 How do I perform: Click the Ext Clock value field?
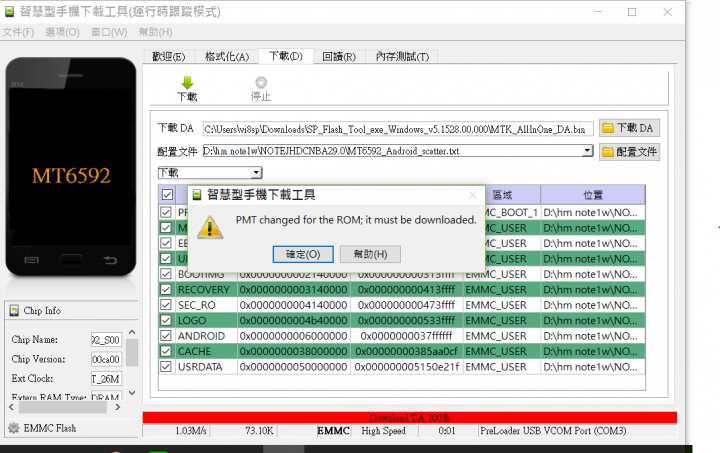click(107, 379)
